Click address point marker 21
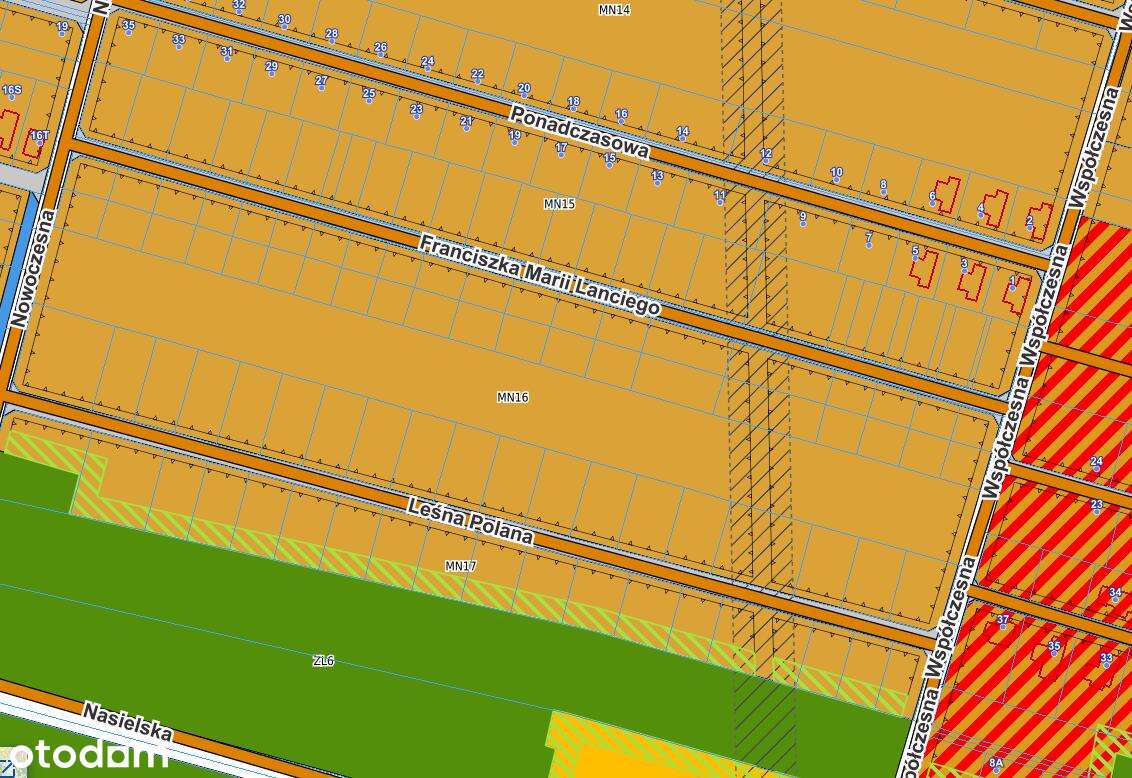Image resolution: width=1132 pixels, height=778 pixels. [466, 123]
